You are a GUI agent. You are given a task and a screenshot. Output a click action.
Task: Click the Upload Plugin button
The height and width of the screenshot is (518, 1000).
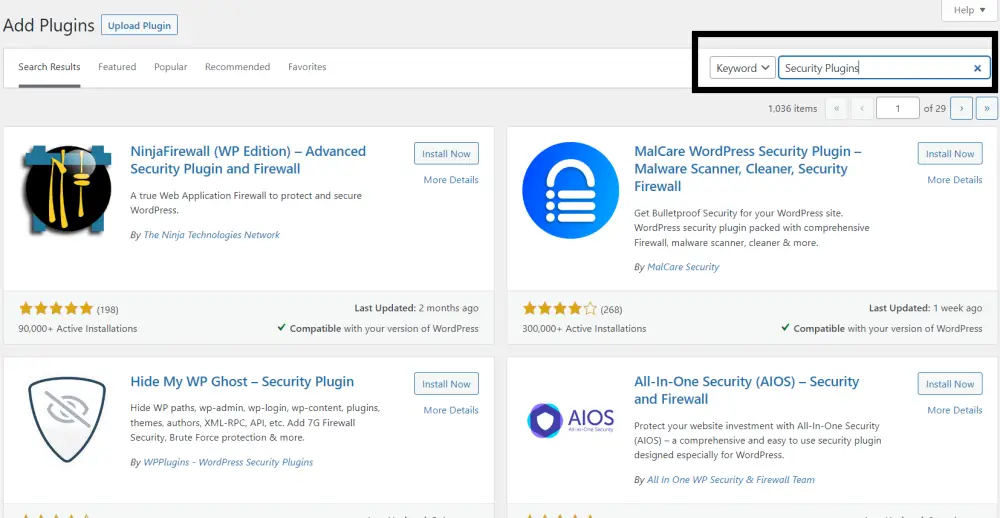[x=139, y=26]
